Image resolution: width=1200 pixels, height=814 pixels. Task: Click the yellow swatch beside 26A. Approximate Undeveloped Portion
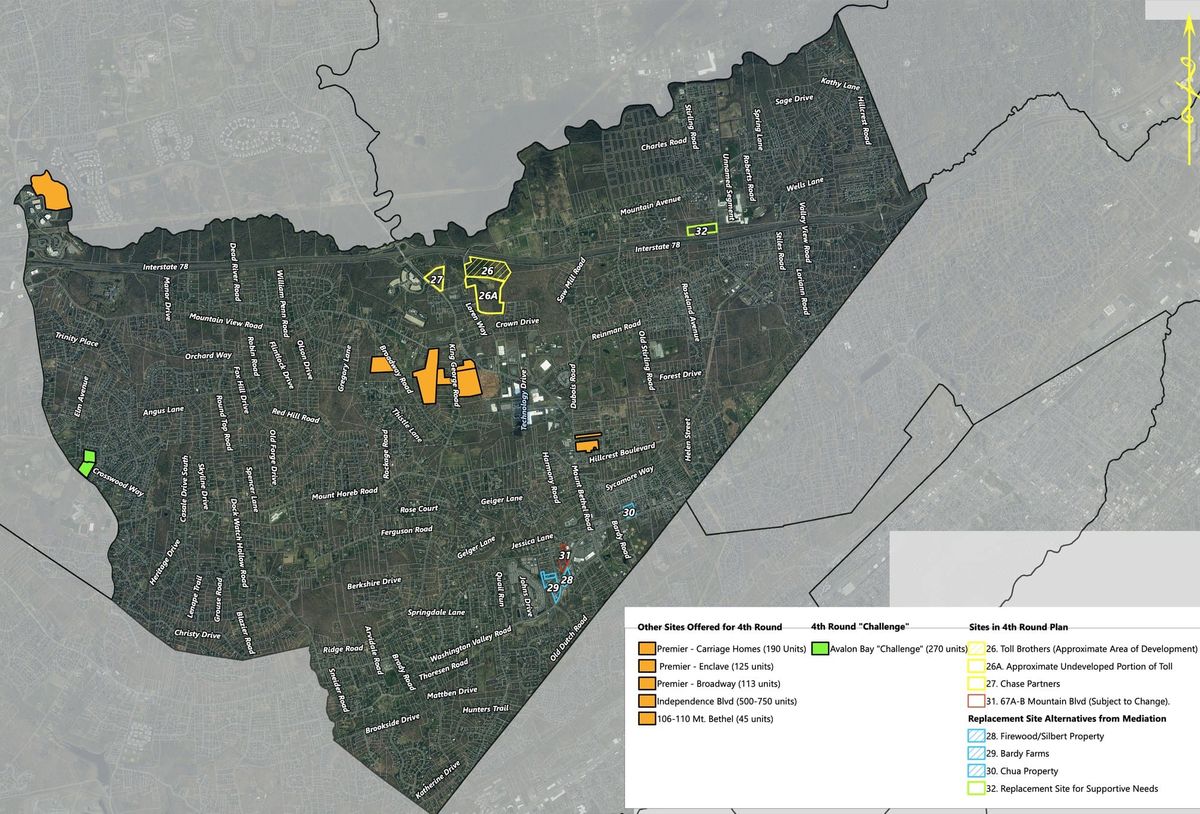(977, 666)
